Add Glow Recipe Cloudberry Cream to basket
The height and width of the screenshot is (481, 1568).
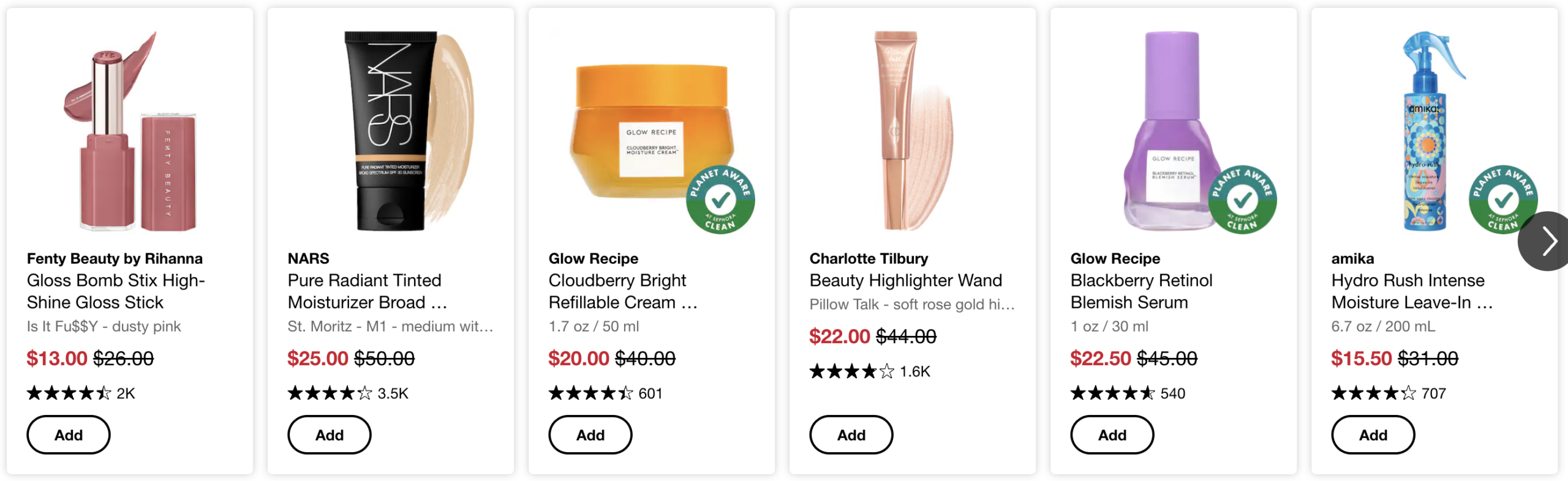590,434
